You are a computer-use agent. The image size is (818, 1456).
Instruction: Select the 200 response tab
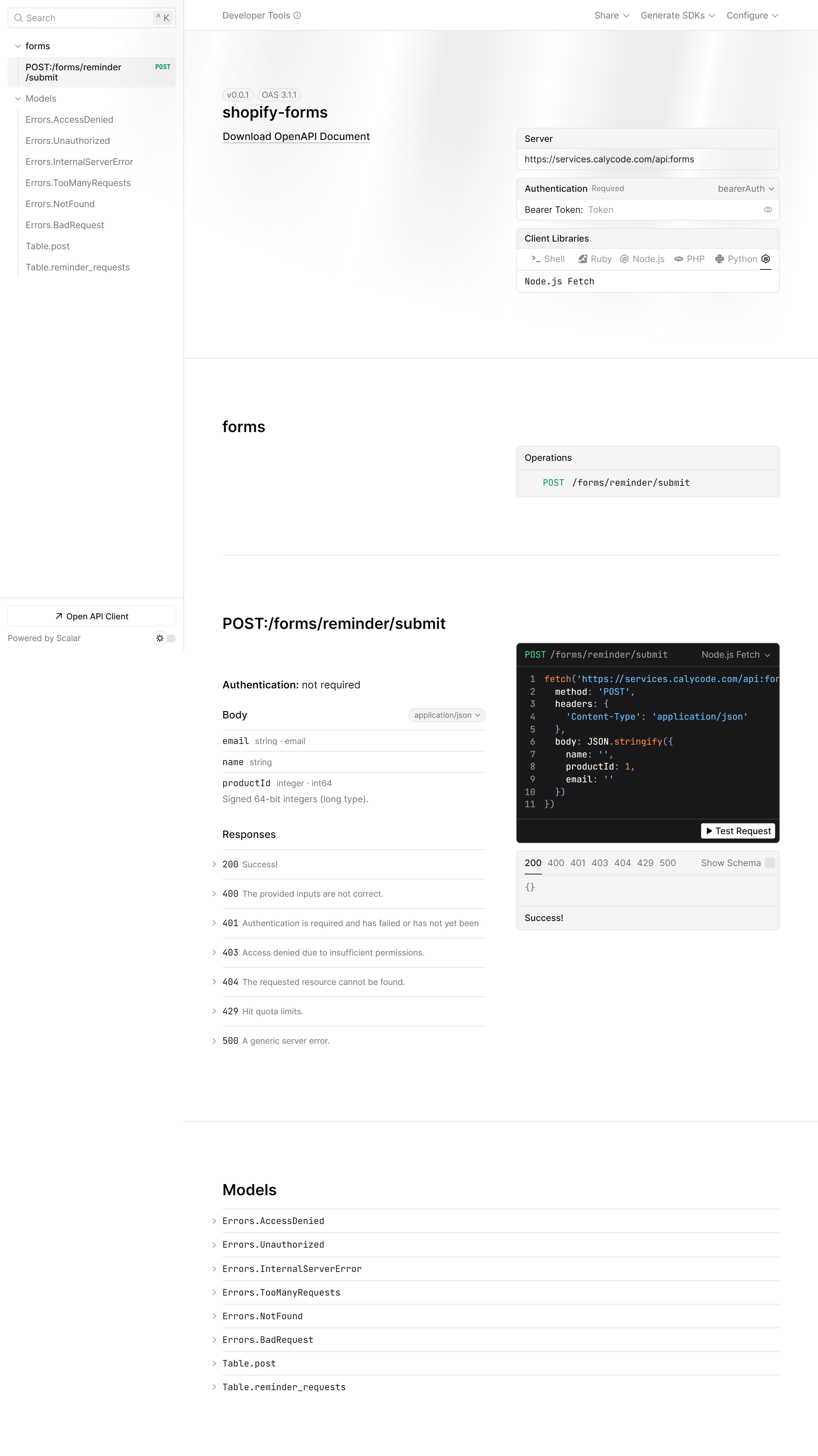[533, 863]
